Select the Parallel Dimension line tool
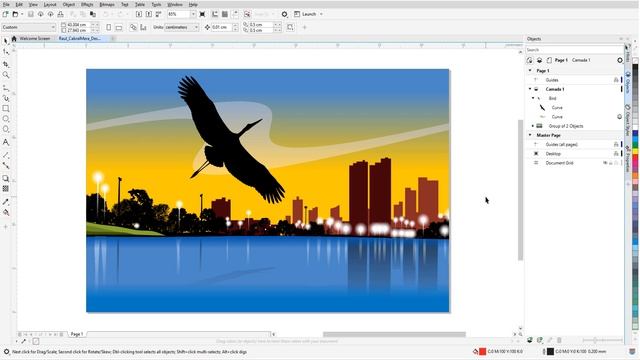Image resolution: width=640 pixels, height=360 pixels. click(6, 156)
